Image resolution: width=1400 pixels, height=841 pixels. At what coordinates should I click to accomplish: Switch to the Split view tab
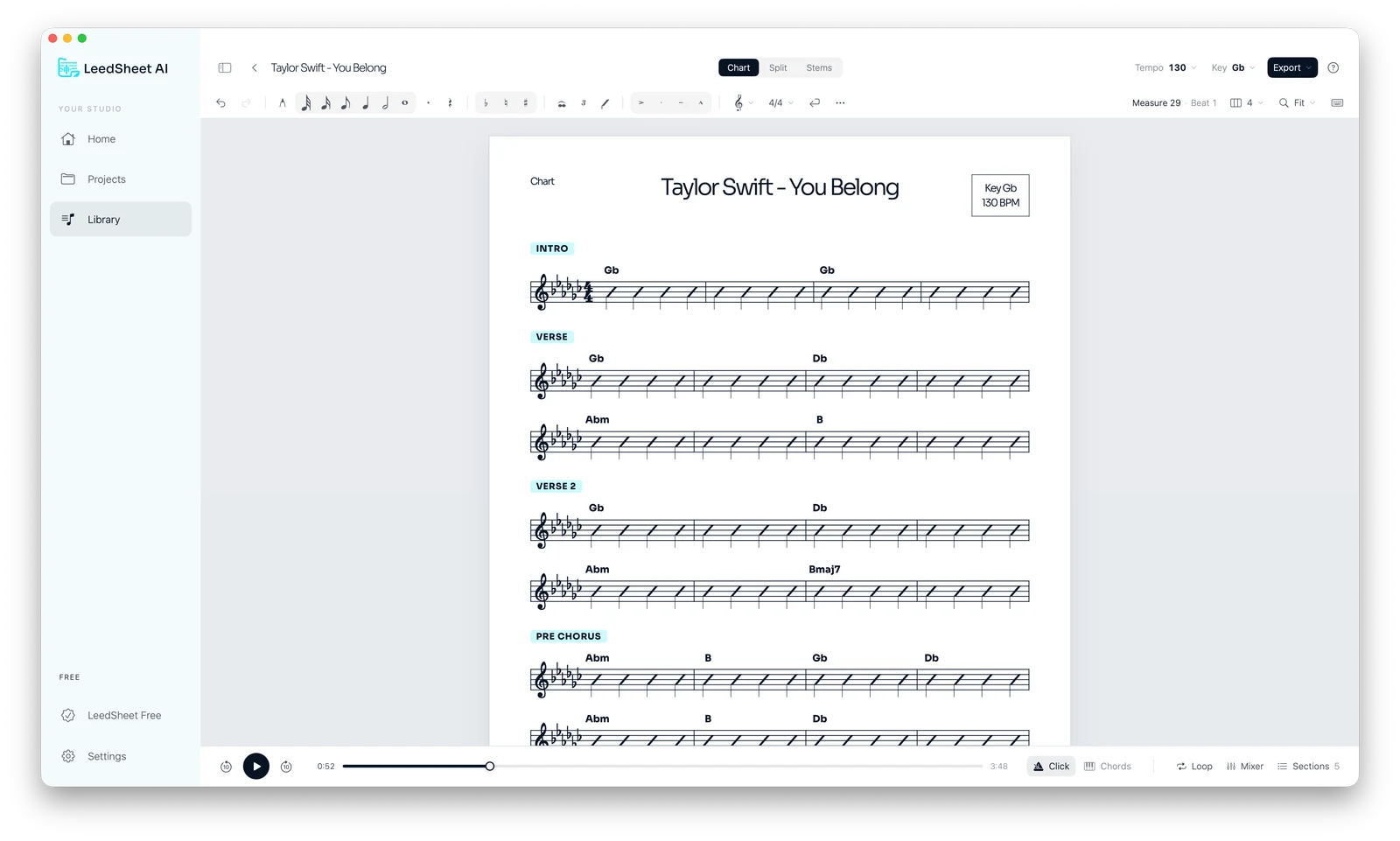778,67
